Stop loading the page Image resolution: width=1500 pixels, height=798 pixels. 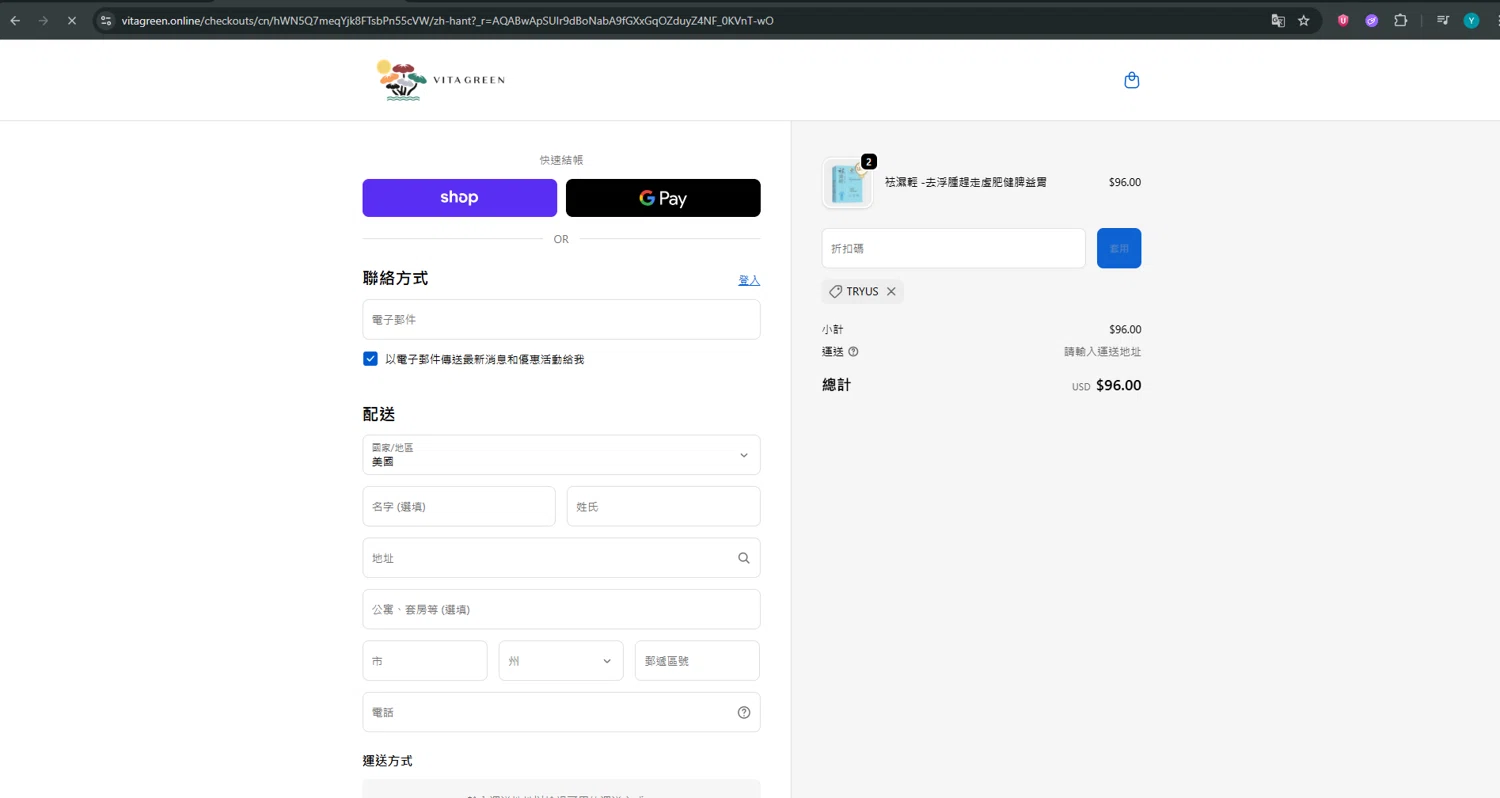click(x=71, y=20)
